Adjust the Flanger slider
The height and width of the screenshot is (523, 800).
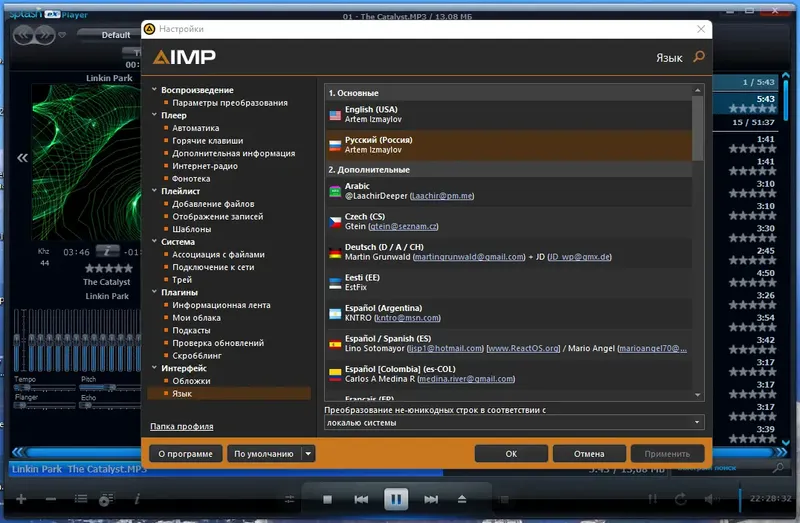click(x=44, y=406)
